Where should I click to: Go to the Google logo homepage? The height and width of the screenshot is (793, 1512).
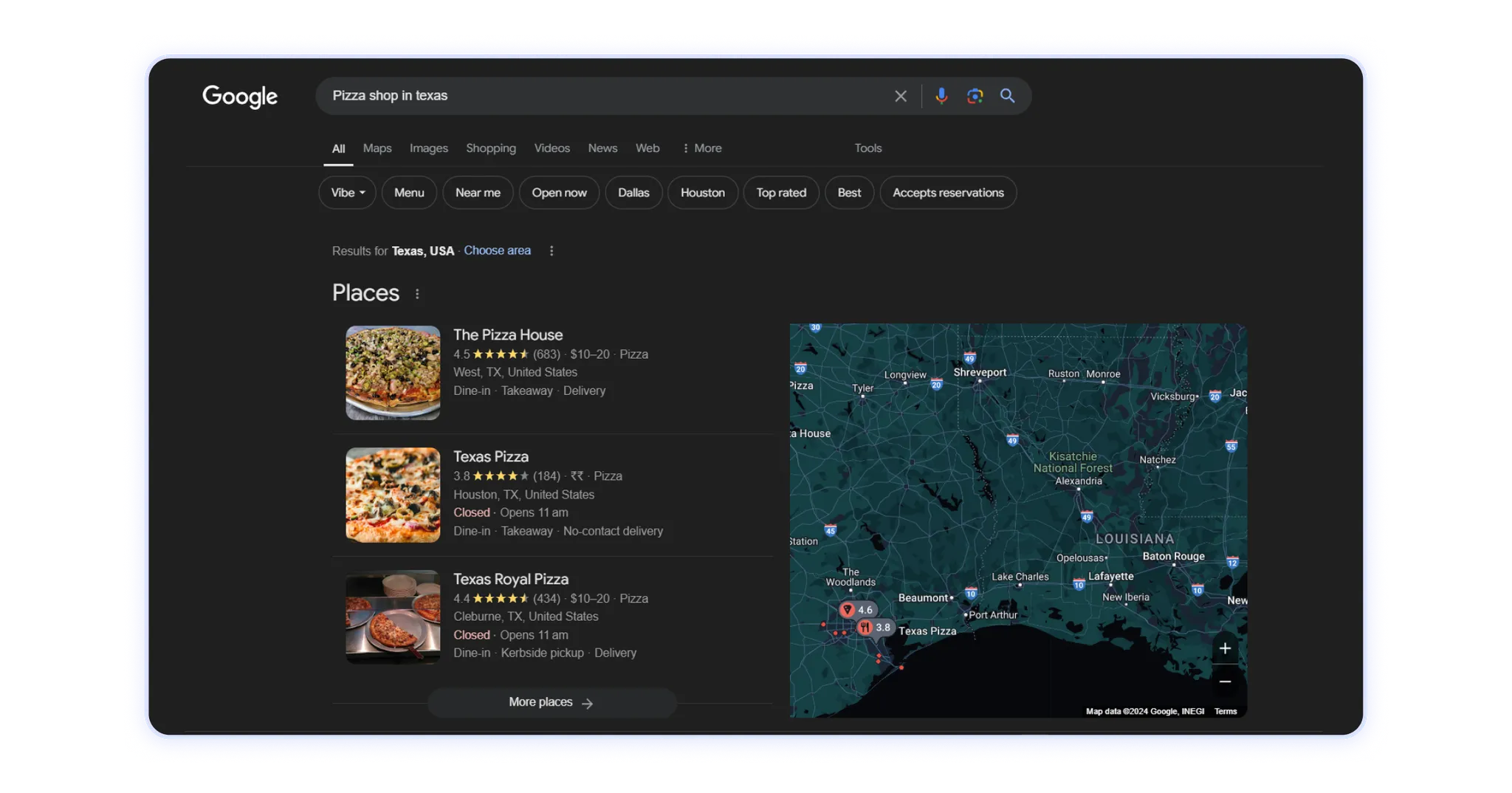click(x=240, y=96)
